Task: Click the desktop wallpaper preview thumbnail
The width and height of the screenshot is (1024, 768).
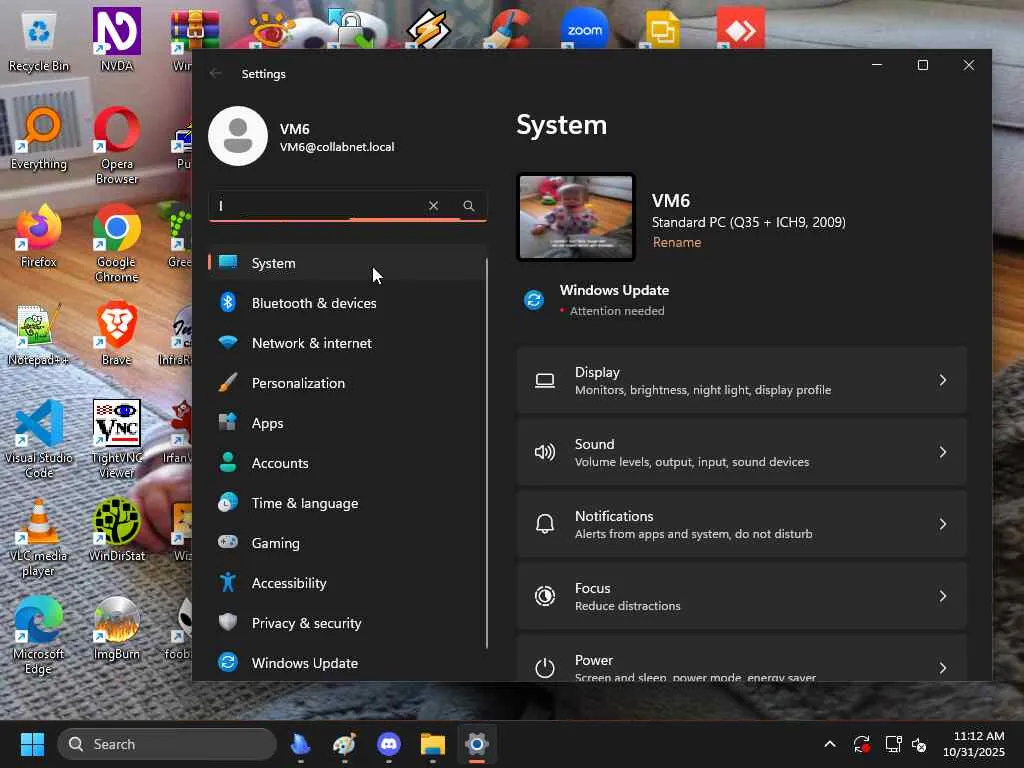Action: 576,217
